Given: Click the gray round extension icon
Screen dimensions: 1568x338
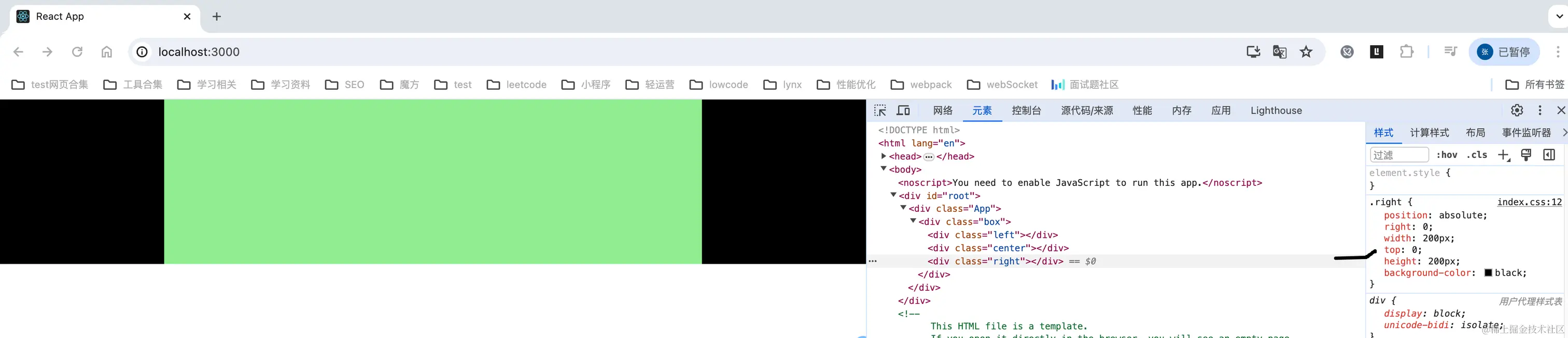Looking at the screenshot, I should [1347, 52].
